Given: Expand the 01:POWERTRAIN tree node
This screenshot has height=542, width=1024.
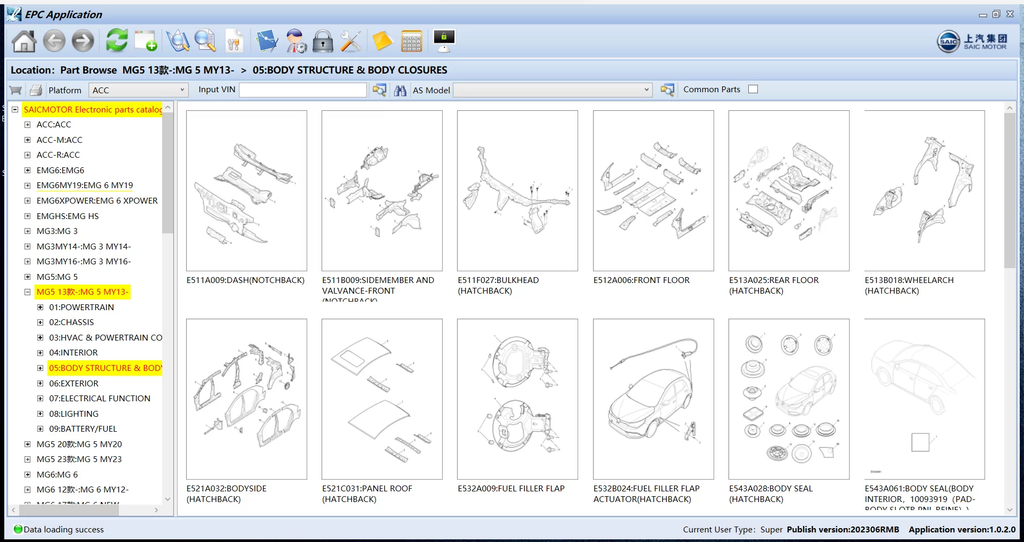Looking at the screenshot, I should (41, 307).
